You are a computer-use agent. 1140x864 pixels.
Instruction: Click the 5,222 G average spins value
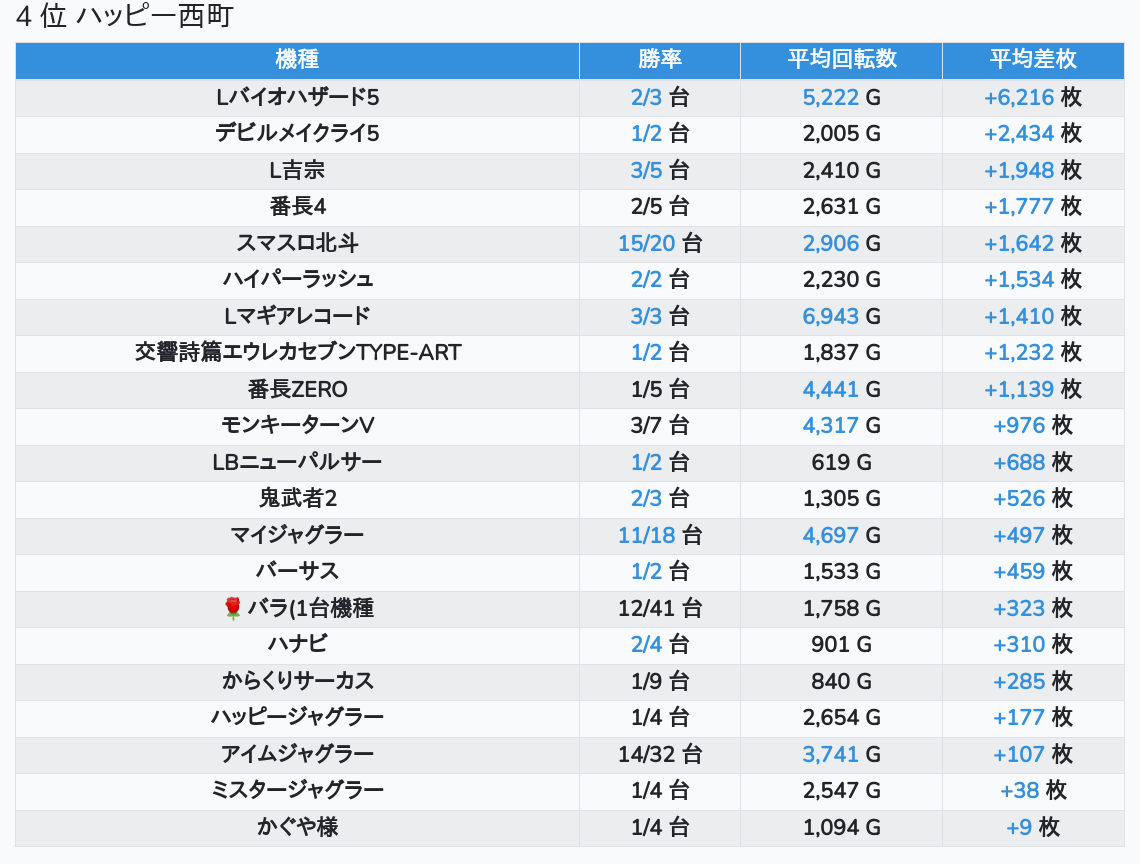pos(841,97)
